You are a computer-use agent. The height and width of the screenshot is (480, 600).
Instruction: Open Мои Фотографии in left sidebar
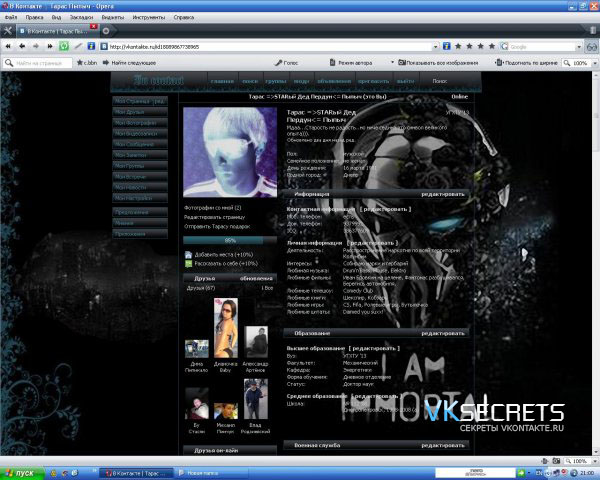[x=140, y=122]
